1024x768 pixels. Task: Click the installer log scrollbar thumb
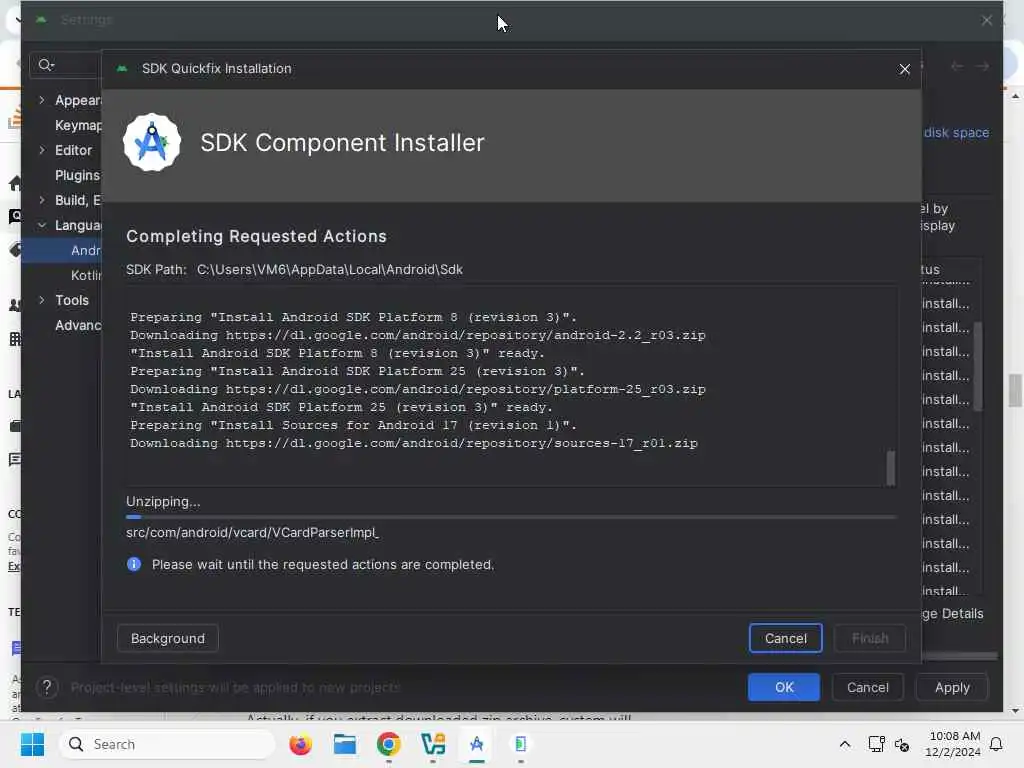[x=890, y=468]
